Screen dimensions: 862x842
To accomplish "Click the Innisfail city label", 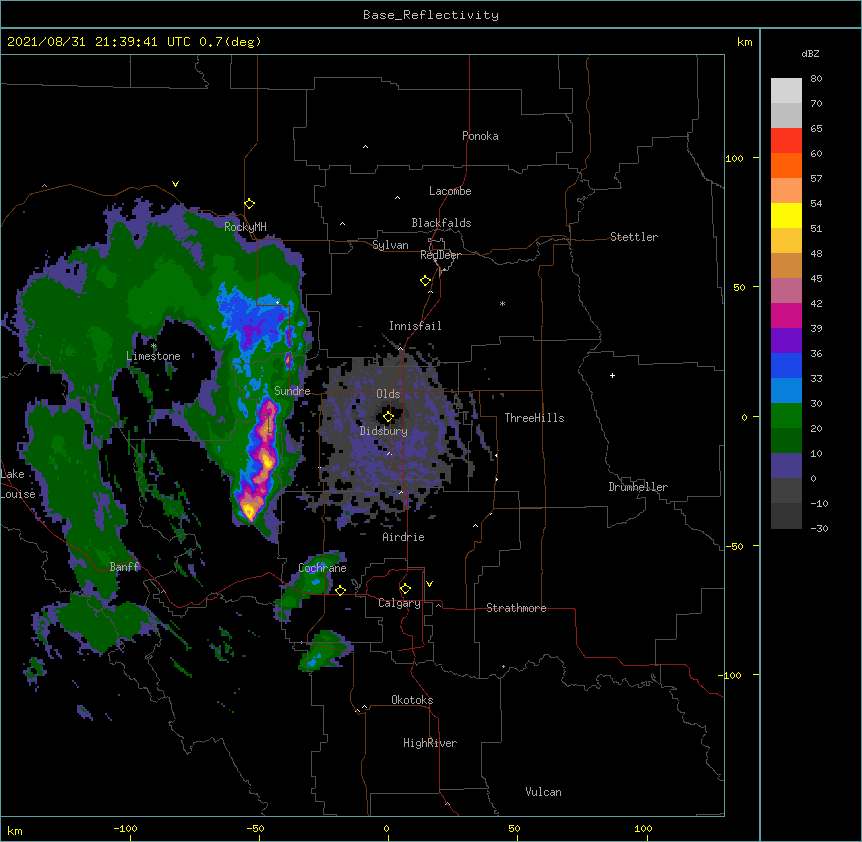I will 415,326.
